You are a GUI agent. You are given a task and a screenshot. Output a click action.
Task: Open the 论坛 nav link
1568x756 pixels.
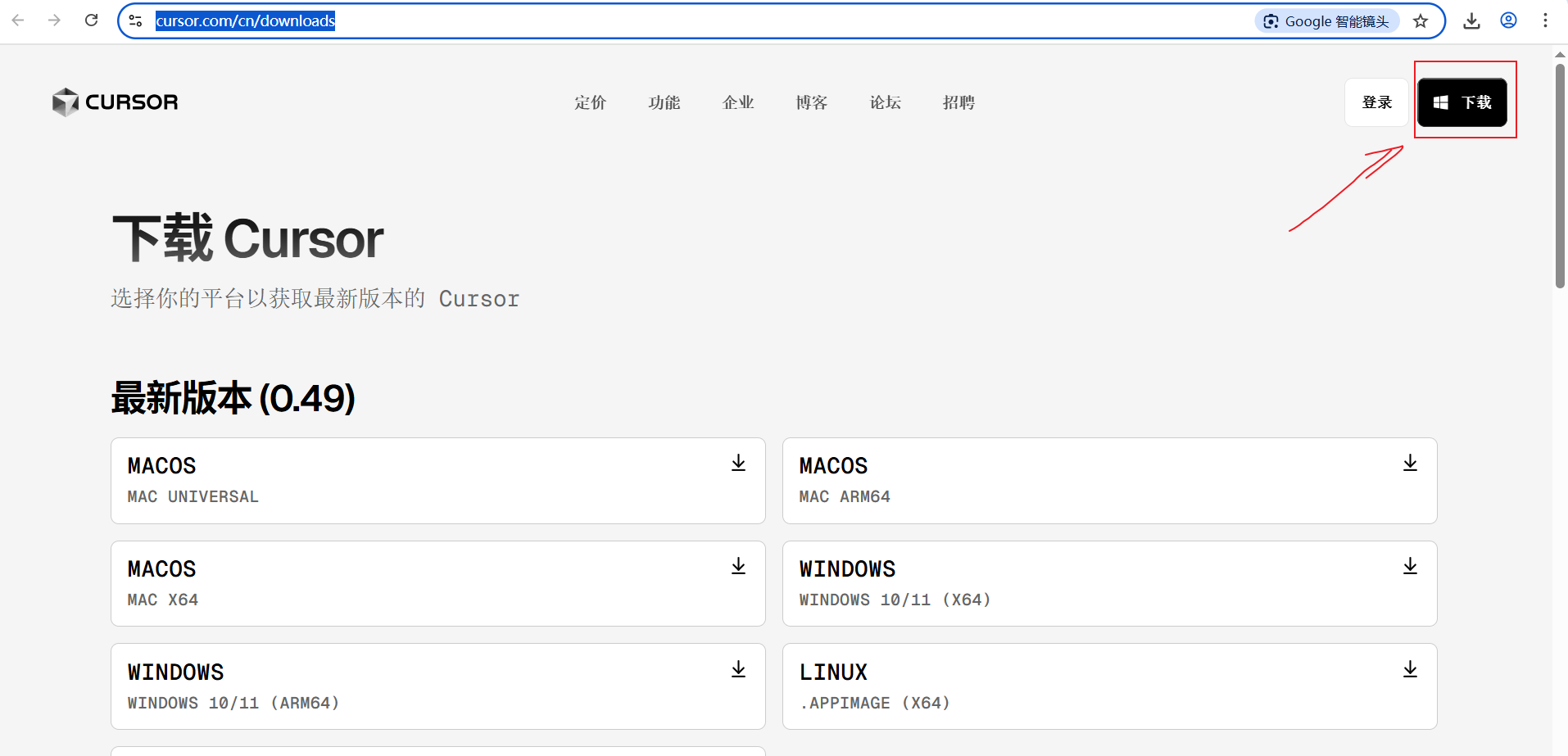coord(886,102)
